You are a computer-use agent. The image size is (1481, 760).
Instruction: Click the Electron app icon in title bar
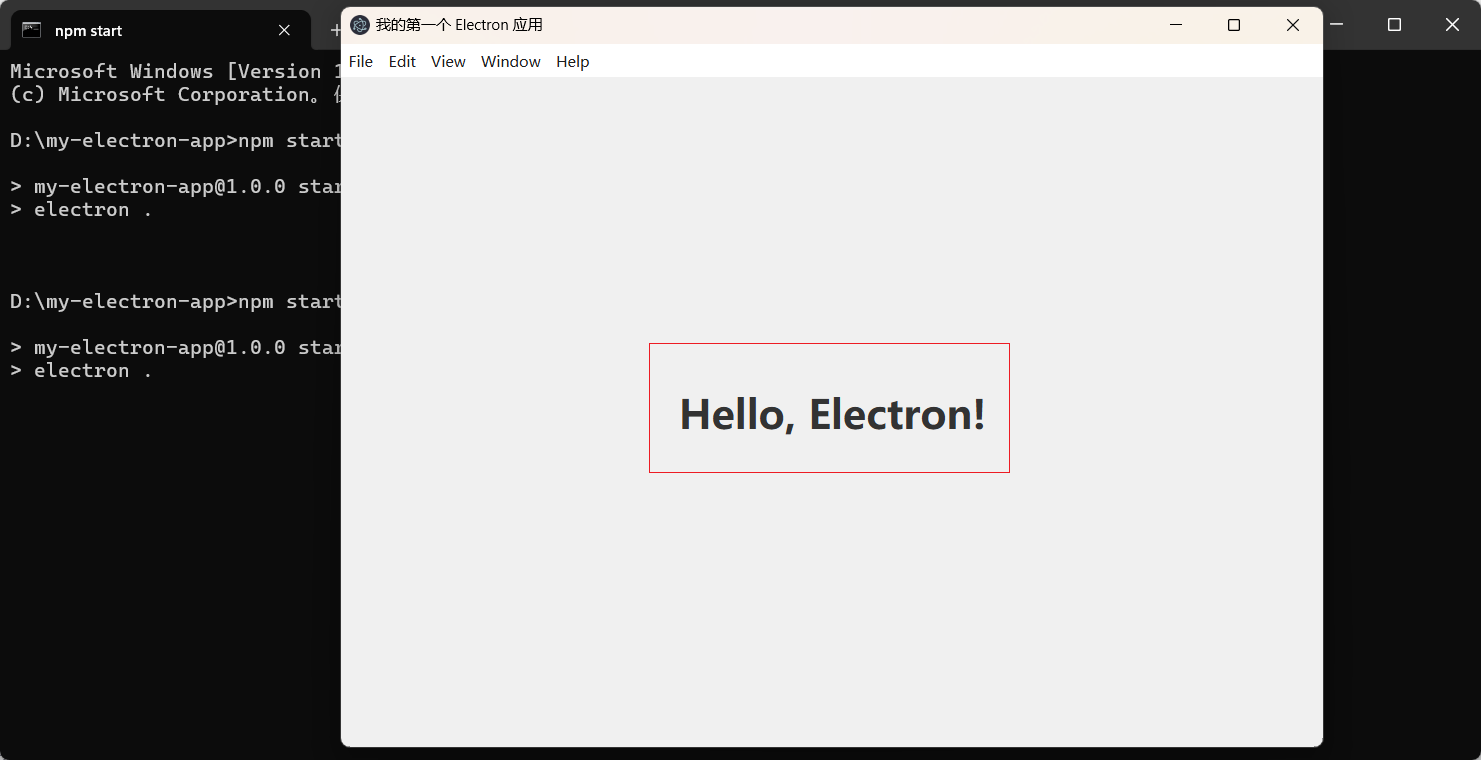pyautogui.click(x=360, y=25)
